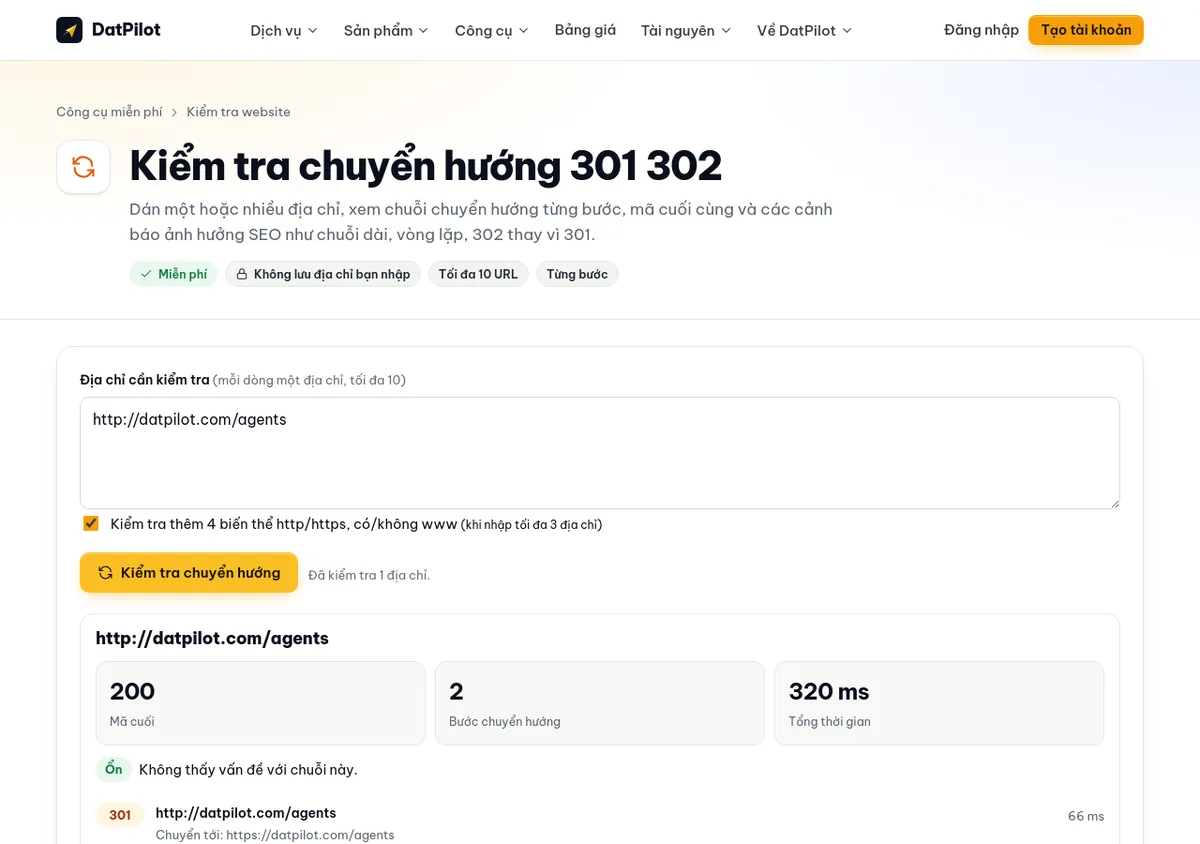Click the Tạo tài khoản button

[x=1086, y=30]
